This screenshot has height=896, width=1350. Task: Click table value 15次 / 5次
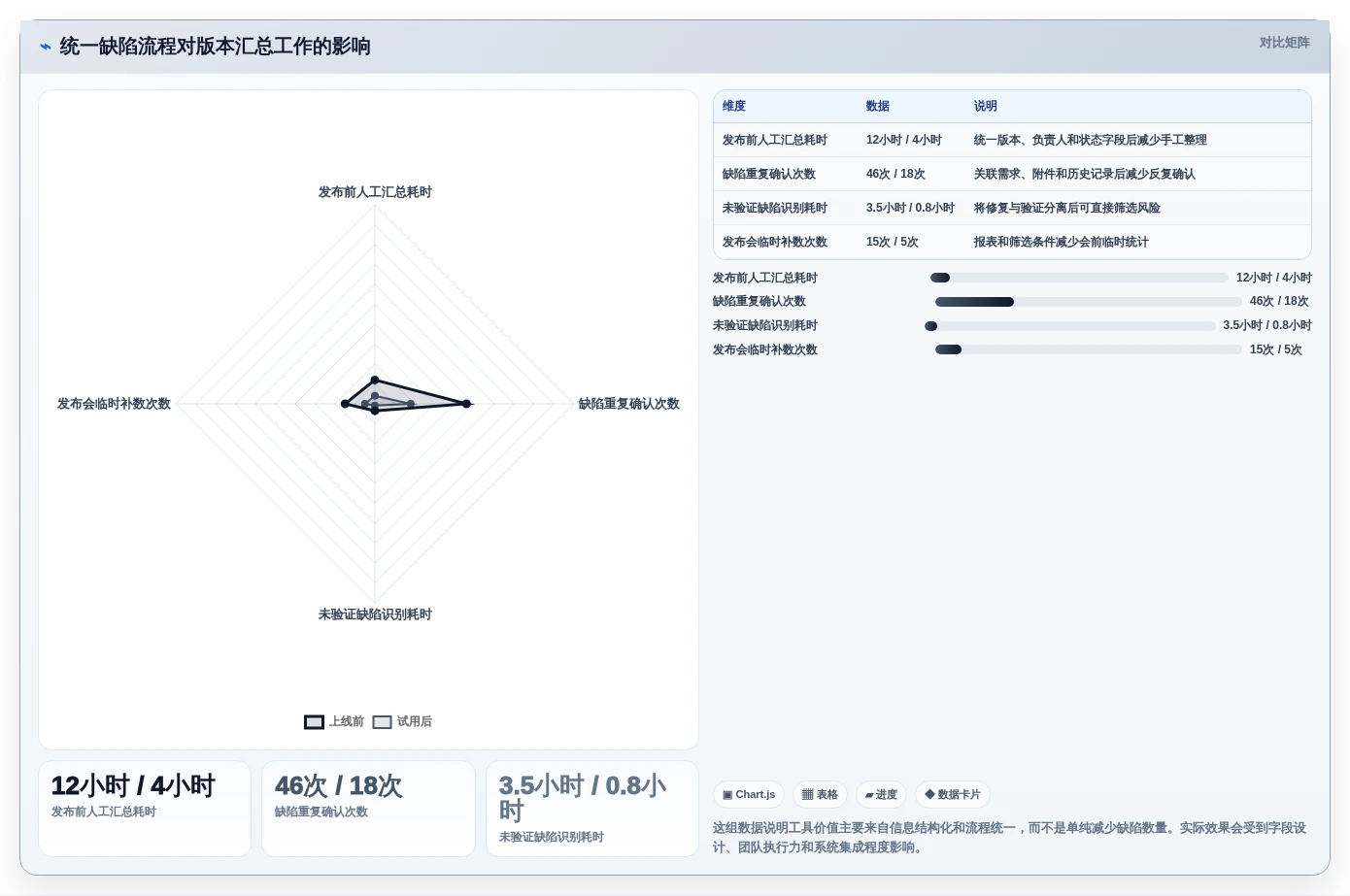click(x=893, y=243)
